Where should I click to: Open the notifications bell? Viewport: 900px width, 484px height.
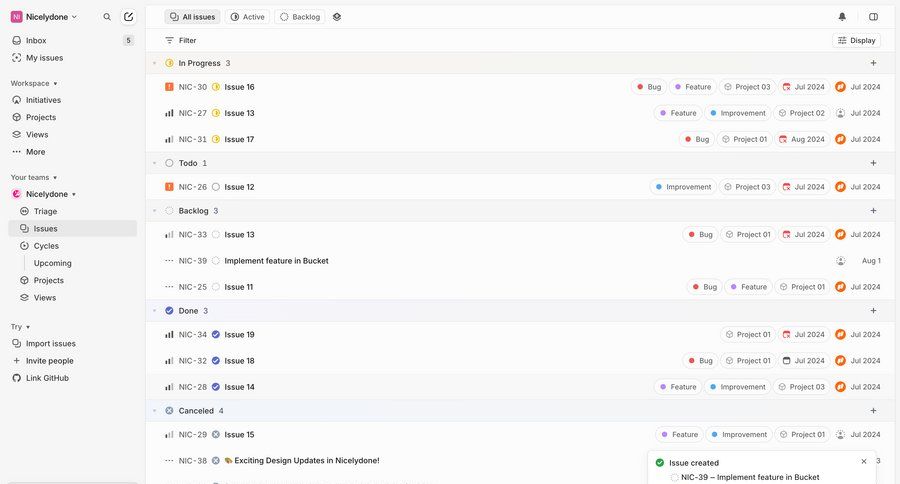842,17
